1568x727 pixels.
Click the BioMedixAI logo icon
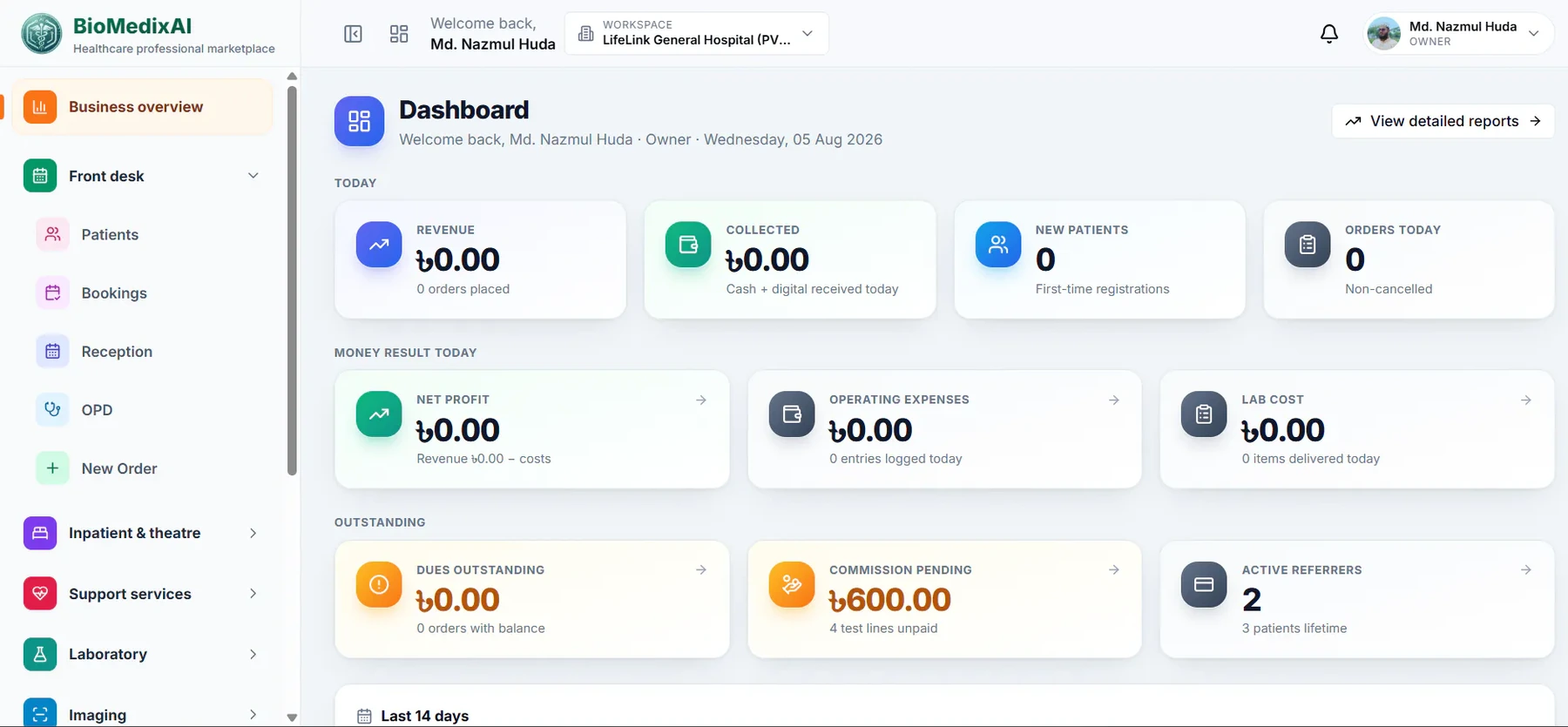(x=41, y=35)
